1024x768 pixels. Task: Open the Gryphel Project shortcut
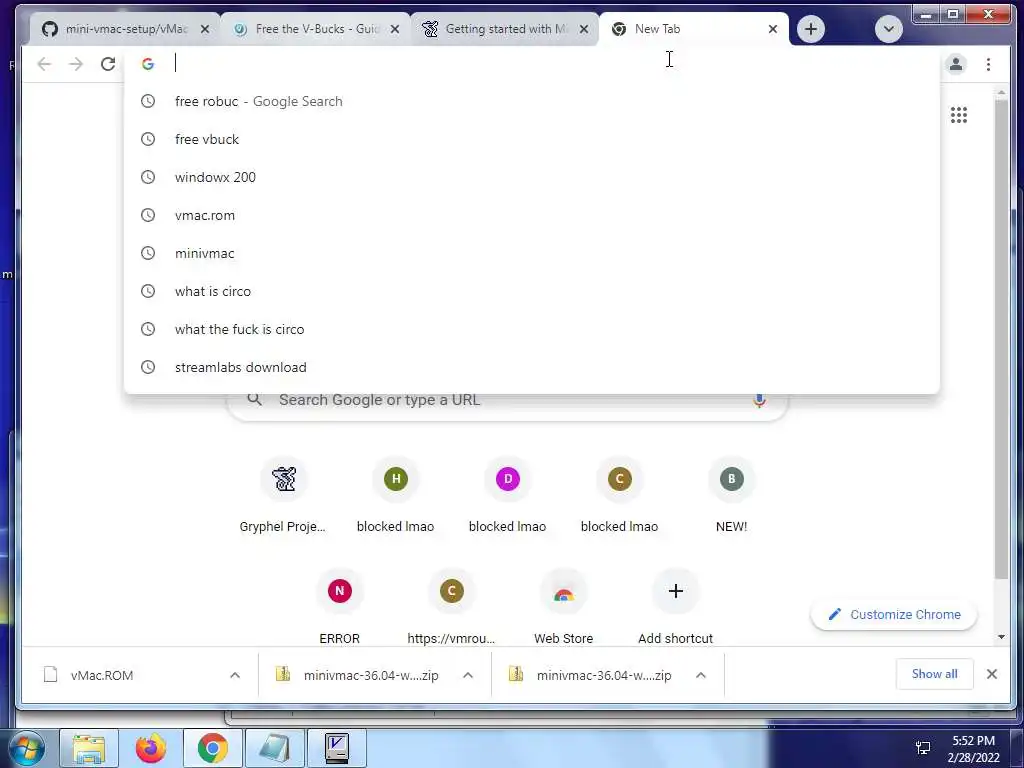(283, 496)
